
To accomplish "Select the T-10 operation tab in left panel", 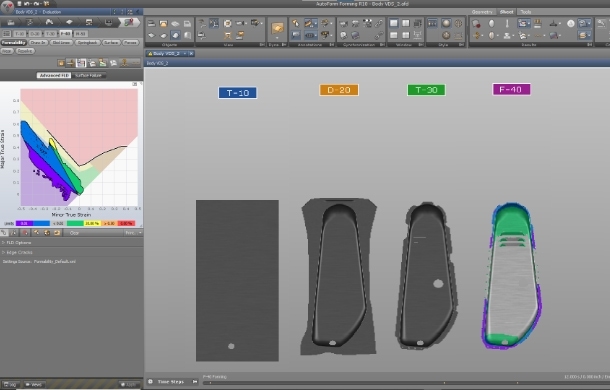I will click(19, 34).
